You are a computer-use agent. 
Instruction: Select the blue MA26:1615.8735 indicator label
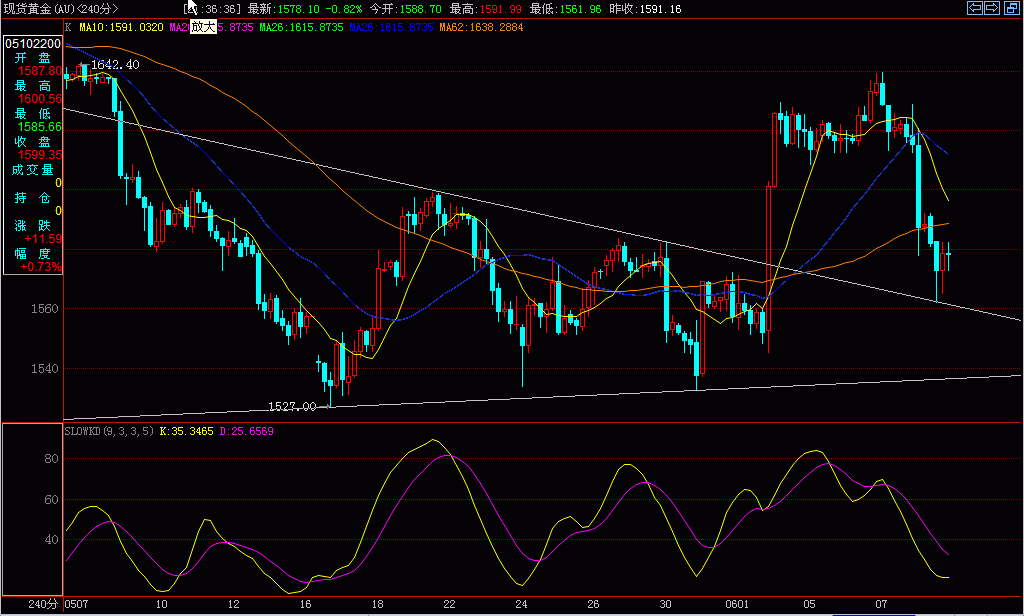391,27
